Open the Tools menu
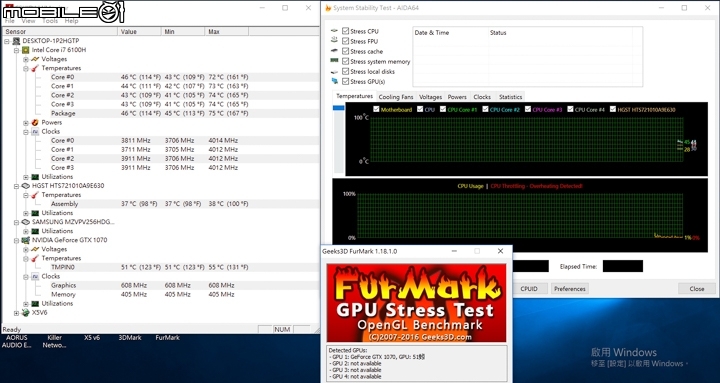This screenshot has height=383, width=720. pos(50,21)
